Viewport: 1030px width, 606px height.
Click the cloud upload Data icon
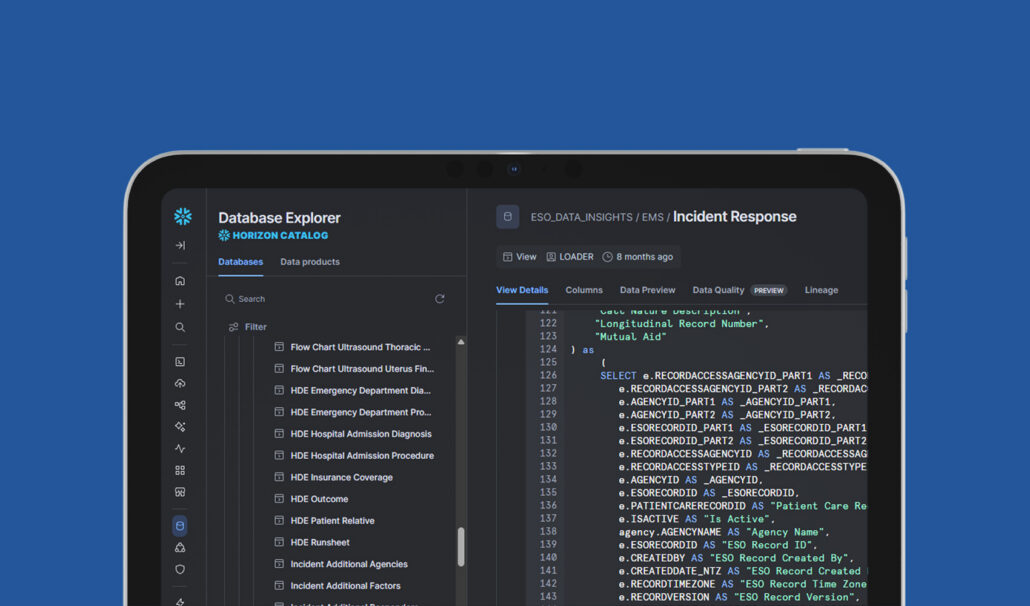tap(180, 383)
